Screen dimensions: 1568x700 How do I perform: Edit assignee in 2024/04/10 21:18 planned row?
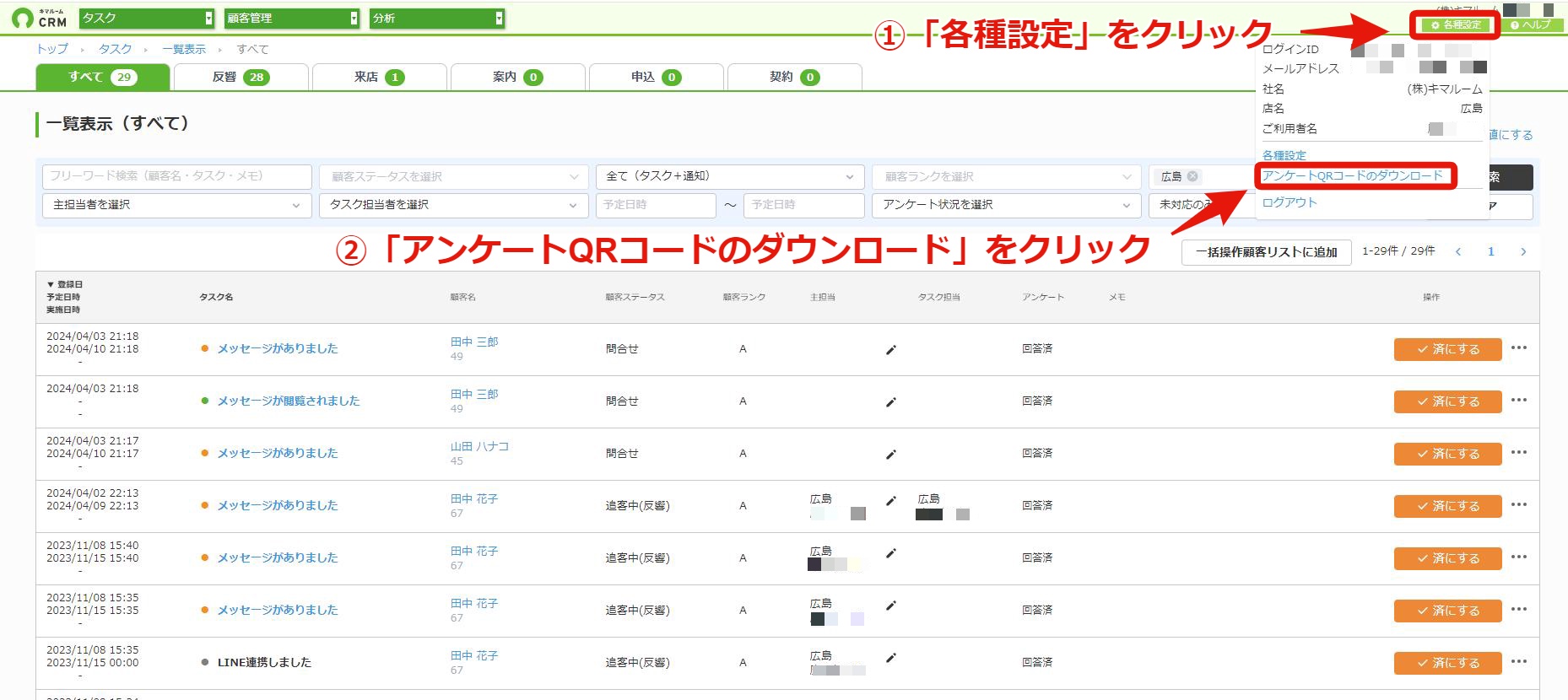tap(890, 350)
